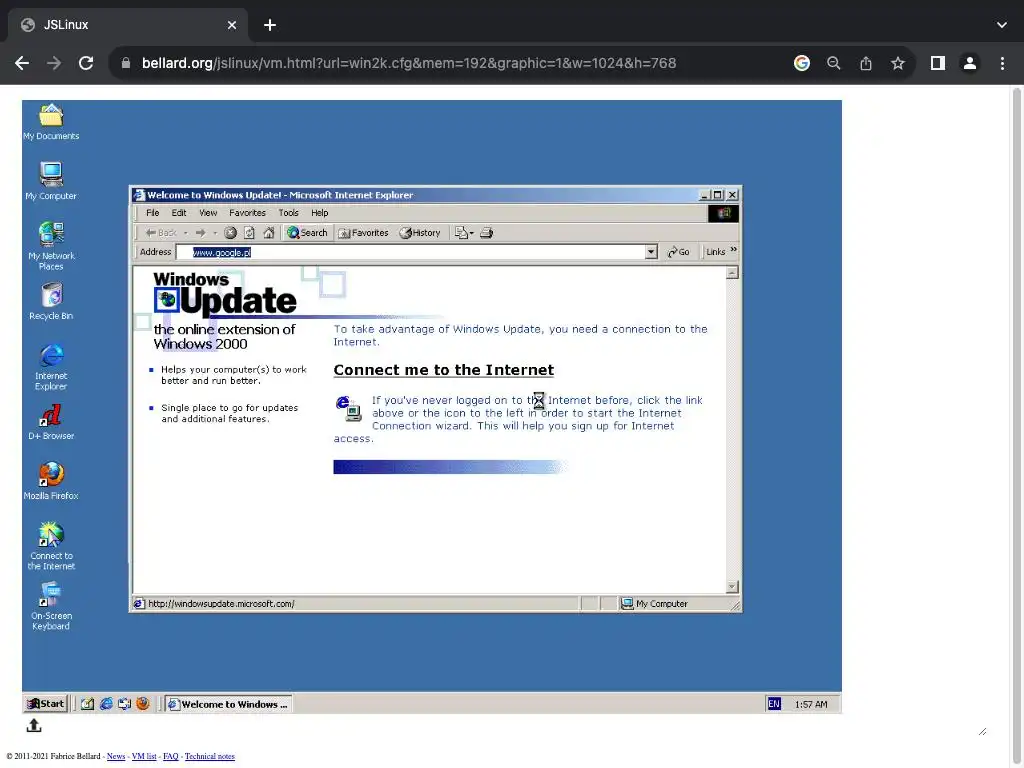This screenshot has width=1024, height=768.
Task: Select the D+ Browser desktop icon
Action: pyautogui.click(x=51, y=421)
